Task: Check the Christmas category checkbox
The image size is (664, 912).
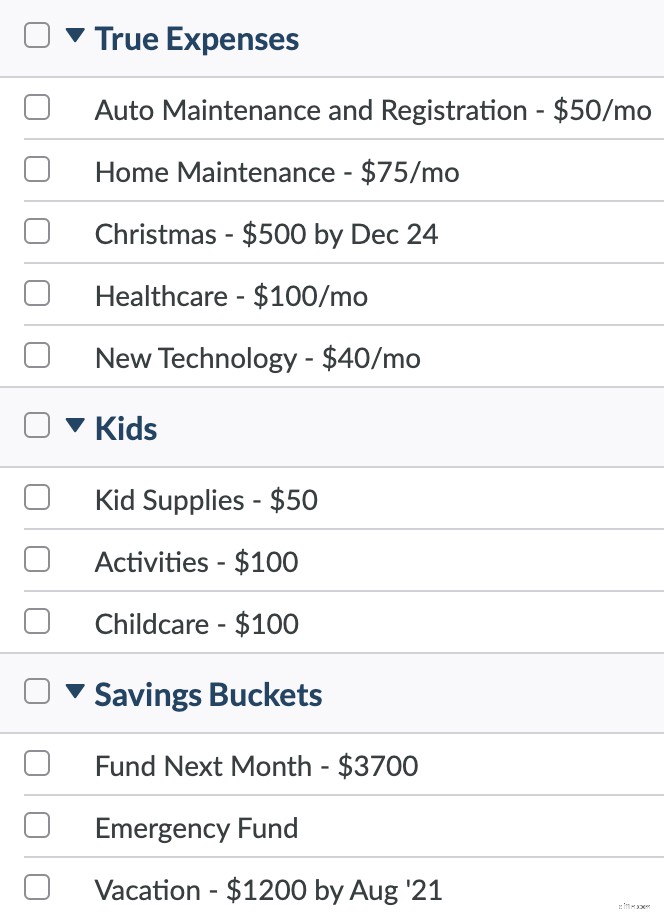Action: [36, 231]
